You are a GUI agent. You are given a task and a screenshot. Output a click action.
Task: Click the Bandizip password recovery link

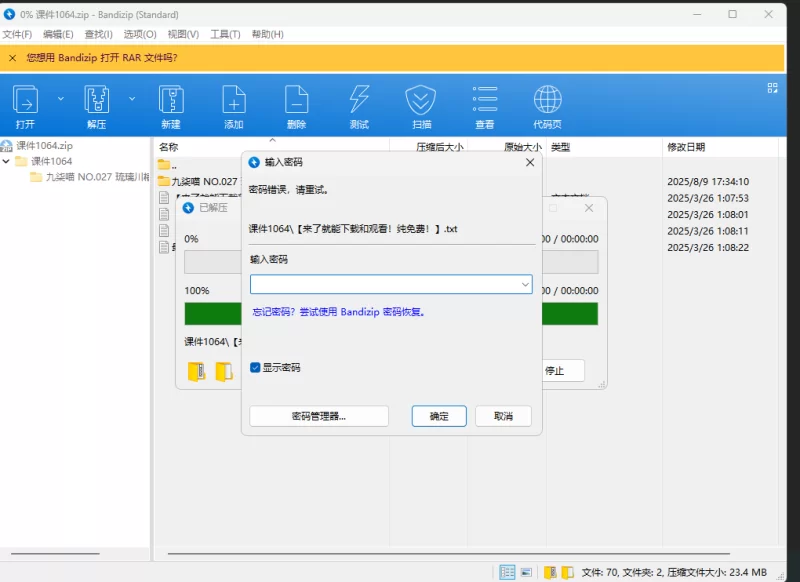coord(339,312)
